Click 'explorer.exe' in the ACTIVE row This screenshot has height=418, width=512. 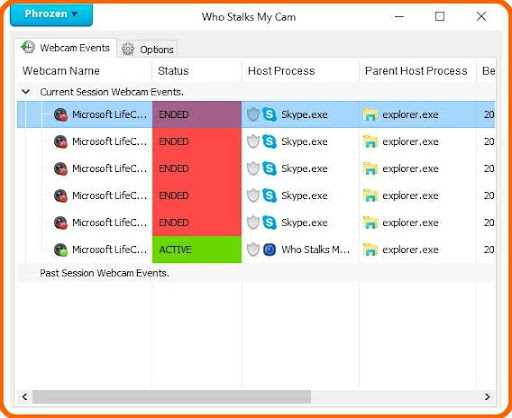click(x=410, y=250)
